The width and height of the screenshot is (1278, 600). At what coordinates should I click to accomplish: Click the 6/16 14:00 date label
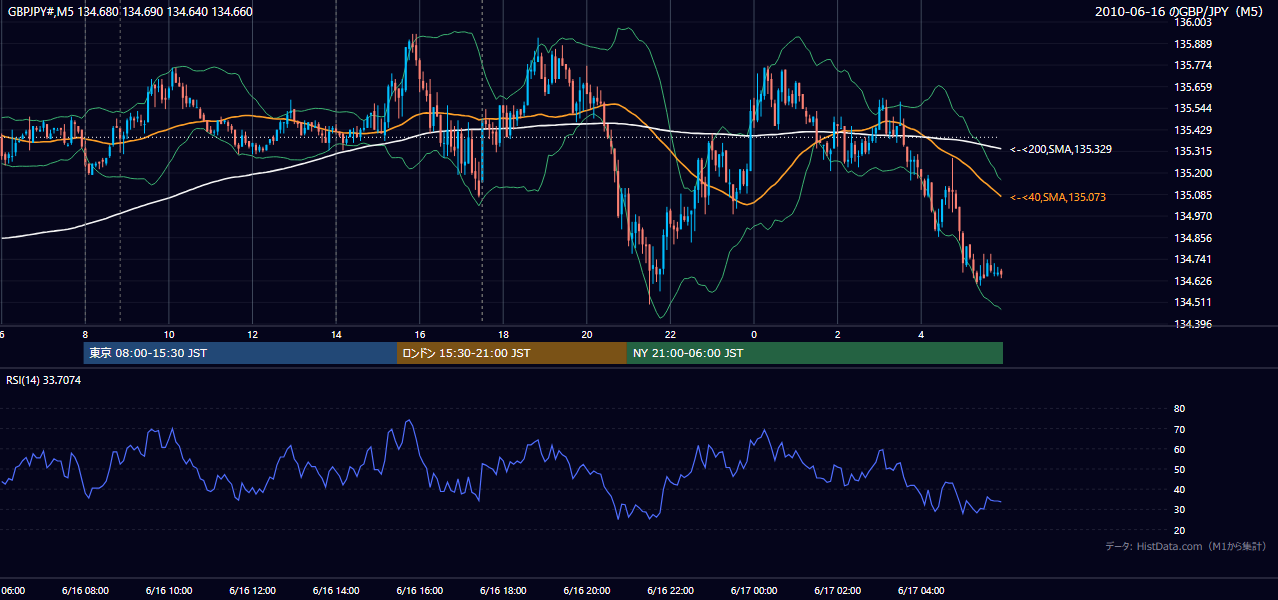336,590
